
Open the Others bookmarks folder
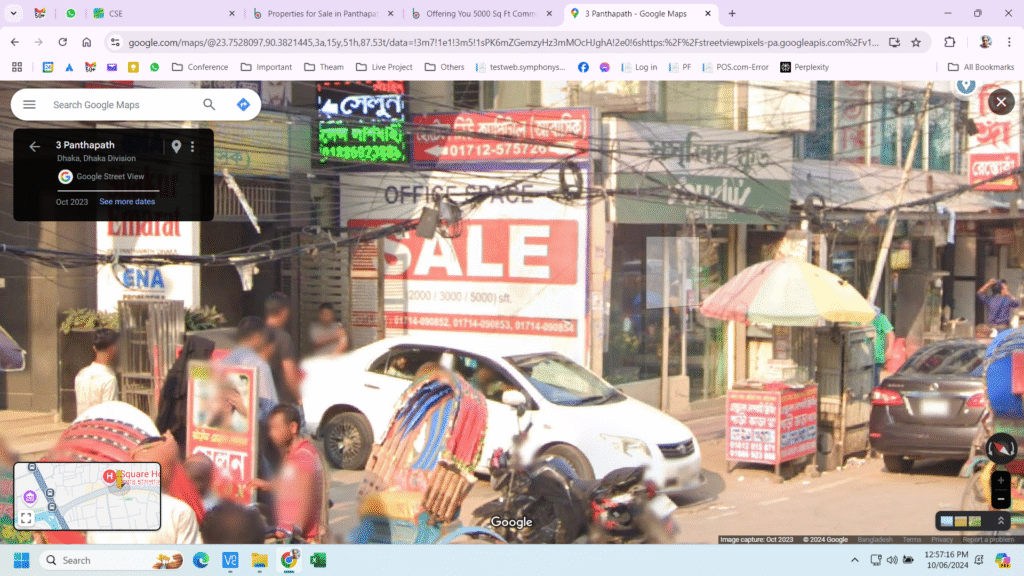pyautogui.click(x=444, y=67)
